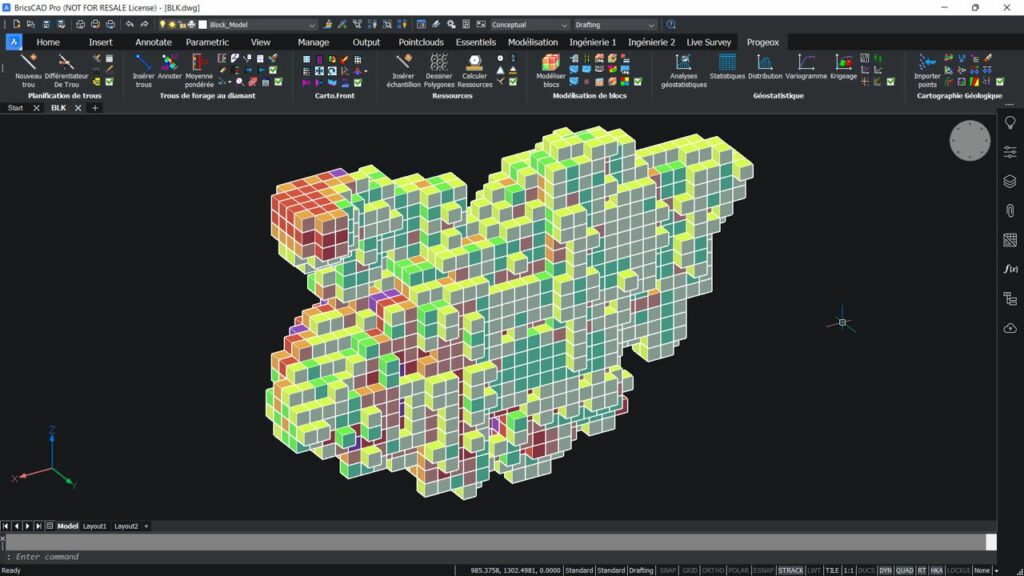
Task: Click the New document icon
Action: [x=16, y=24]
